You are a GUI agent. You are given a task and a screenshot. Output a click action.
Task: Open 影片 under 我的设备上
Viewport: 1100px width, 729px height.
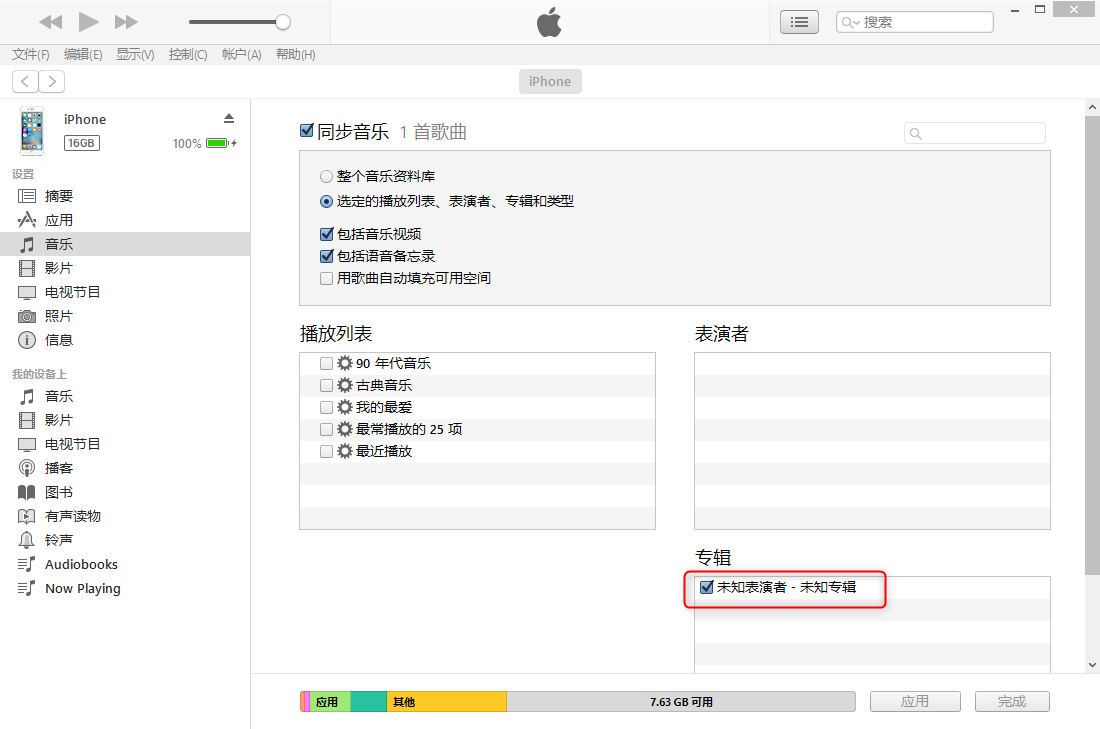coord(125,420)
